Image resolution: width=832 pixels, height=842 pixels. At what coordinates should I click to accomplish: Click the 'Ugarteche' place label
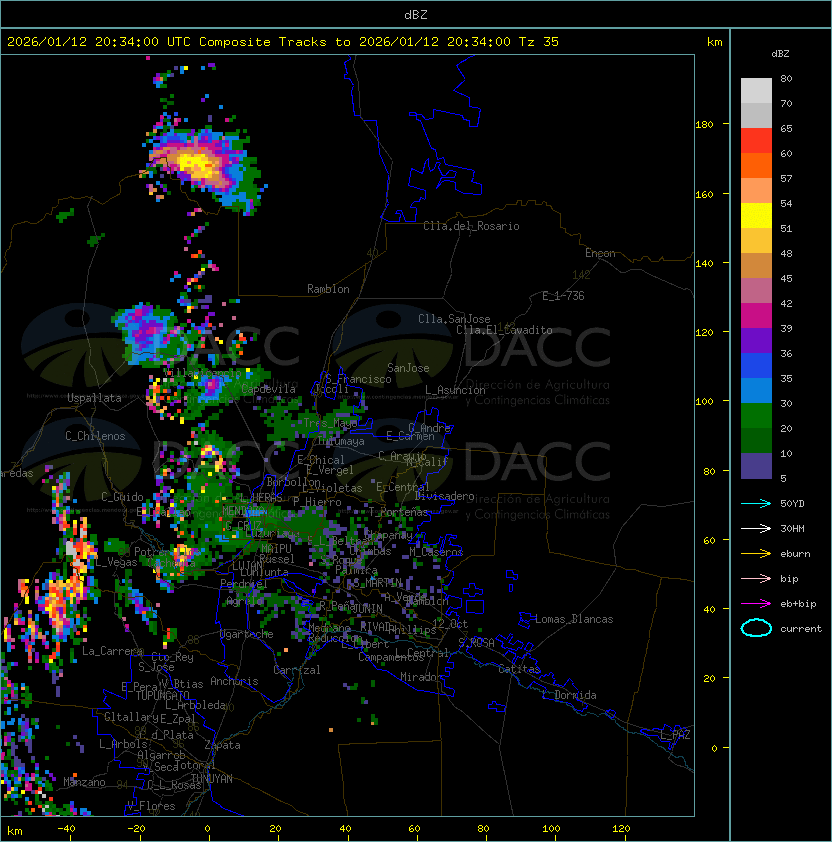247,634
